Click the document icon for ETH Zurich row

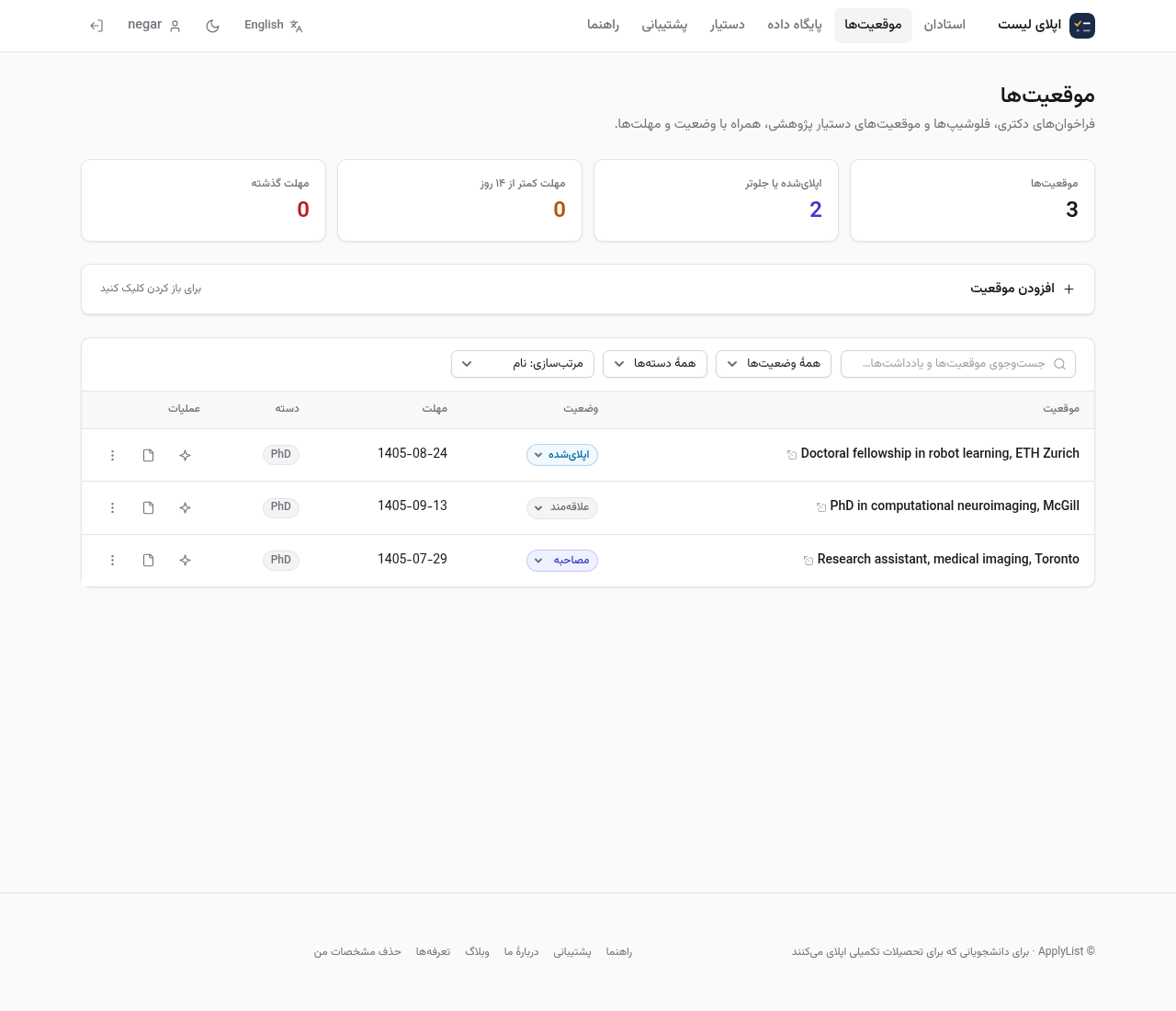149,456
